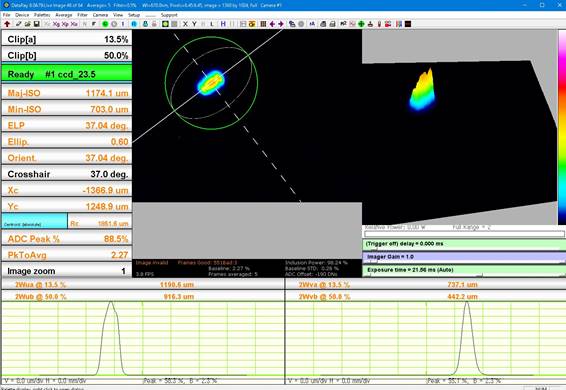Toggle the Xp peak toolbar button
This screenshot has width=566, height=390.
coord(65,24)
